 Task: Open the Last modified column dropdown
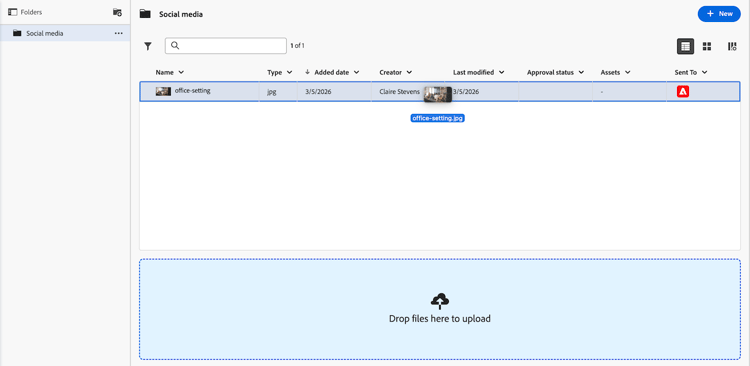[501, 72]
